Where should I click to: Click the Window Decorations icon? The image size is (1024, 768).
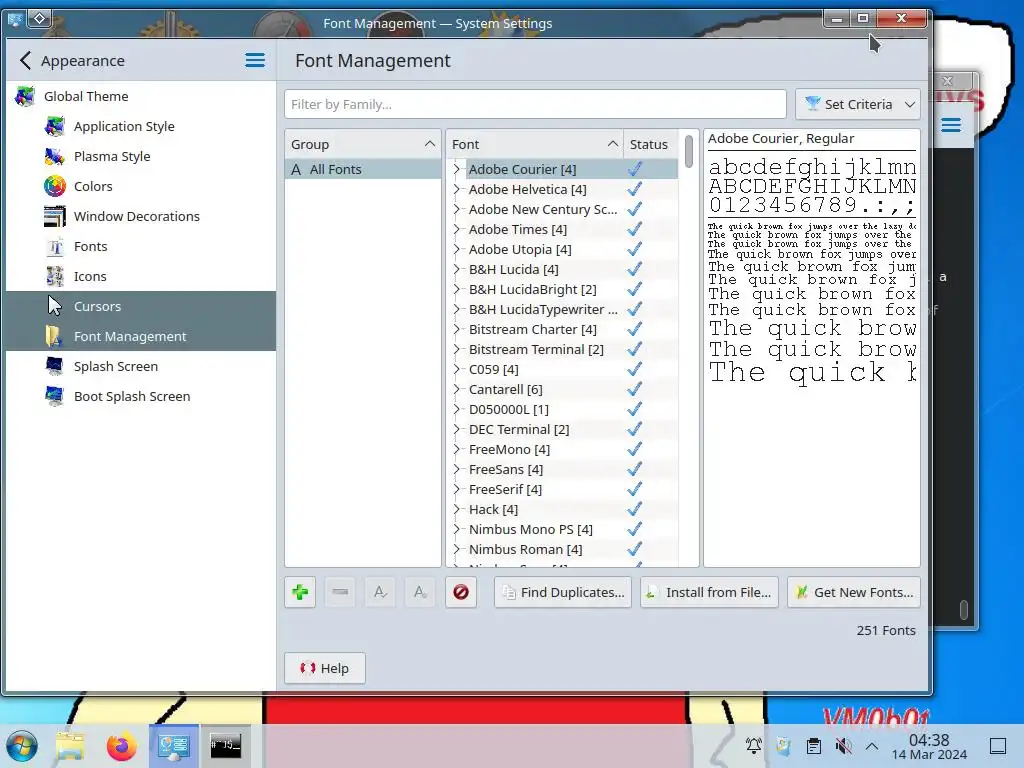[x=55, y=217]
